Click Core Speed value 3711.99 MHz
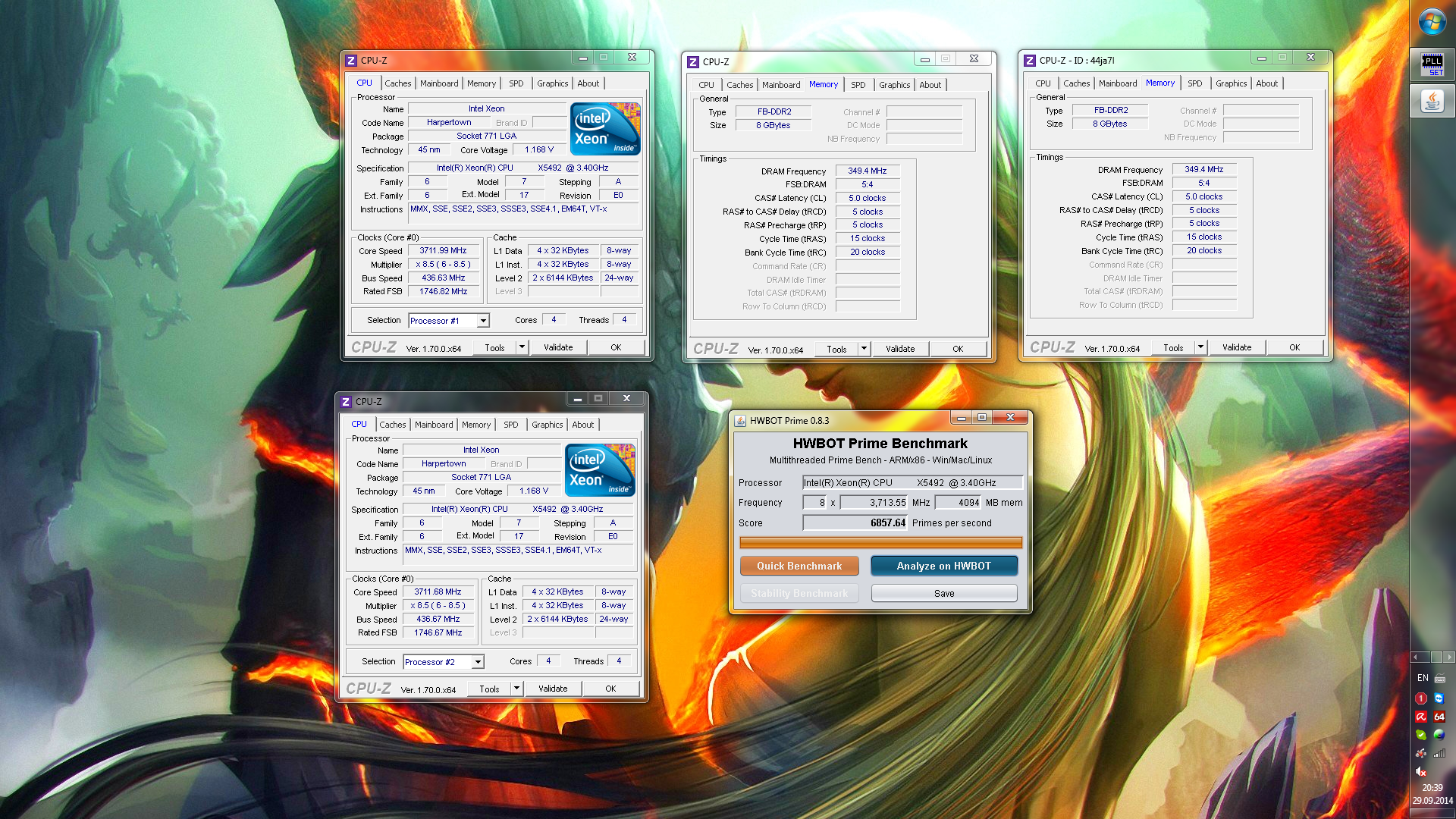Screen dimensions: 1456x819 point(443,250)
